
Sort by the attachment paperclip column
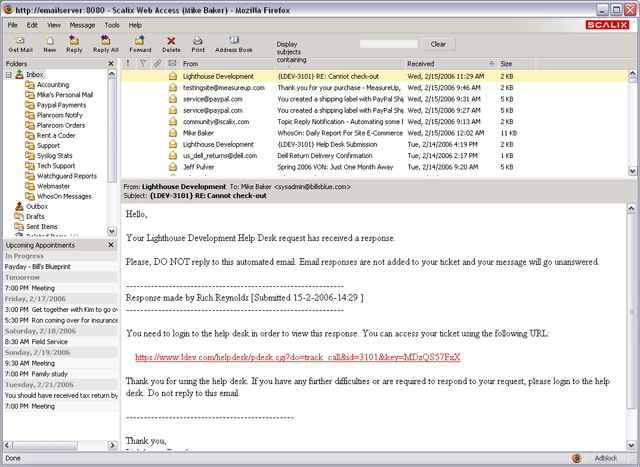coord(157,63)
